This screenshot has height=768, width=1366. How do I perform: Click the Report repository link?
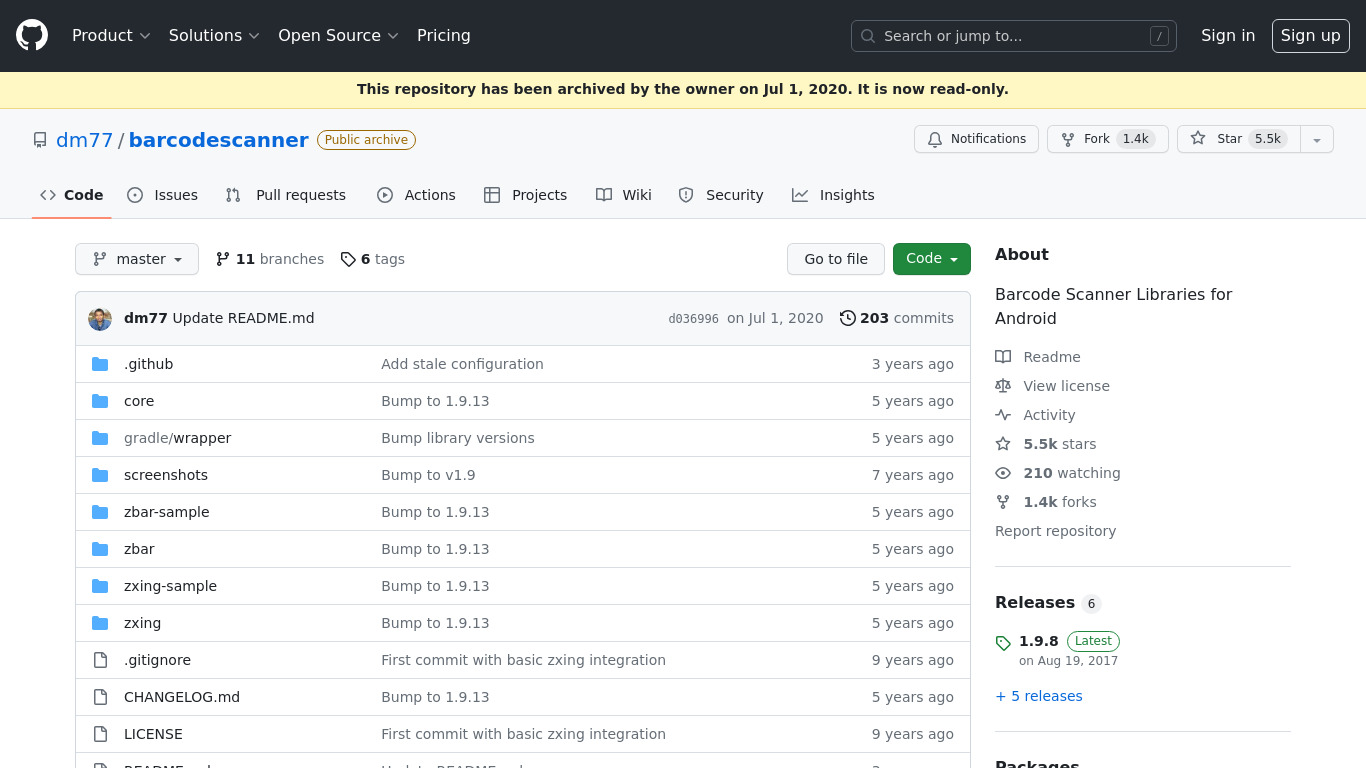[1055, 531]
